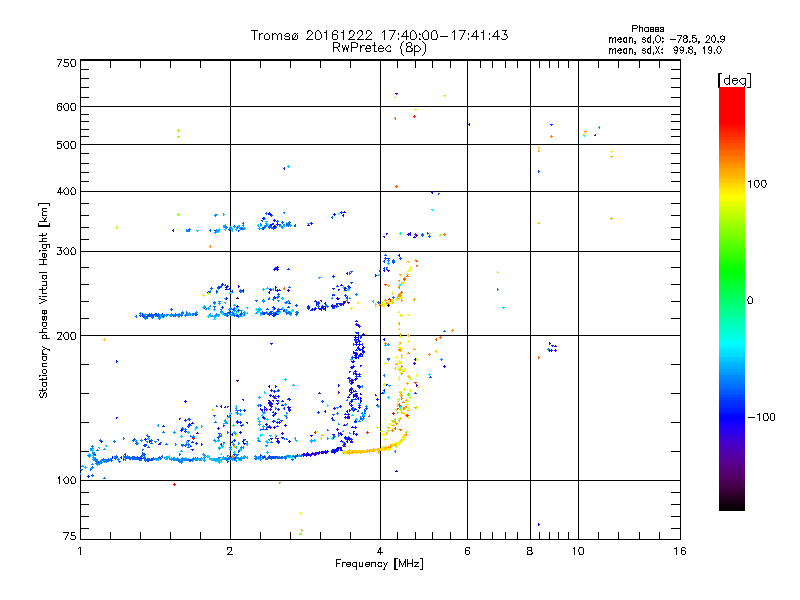Click the 'mean, sd,O: -78.5, 20.9' line

666,39
